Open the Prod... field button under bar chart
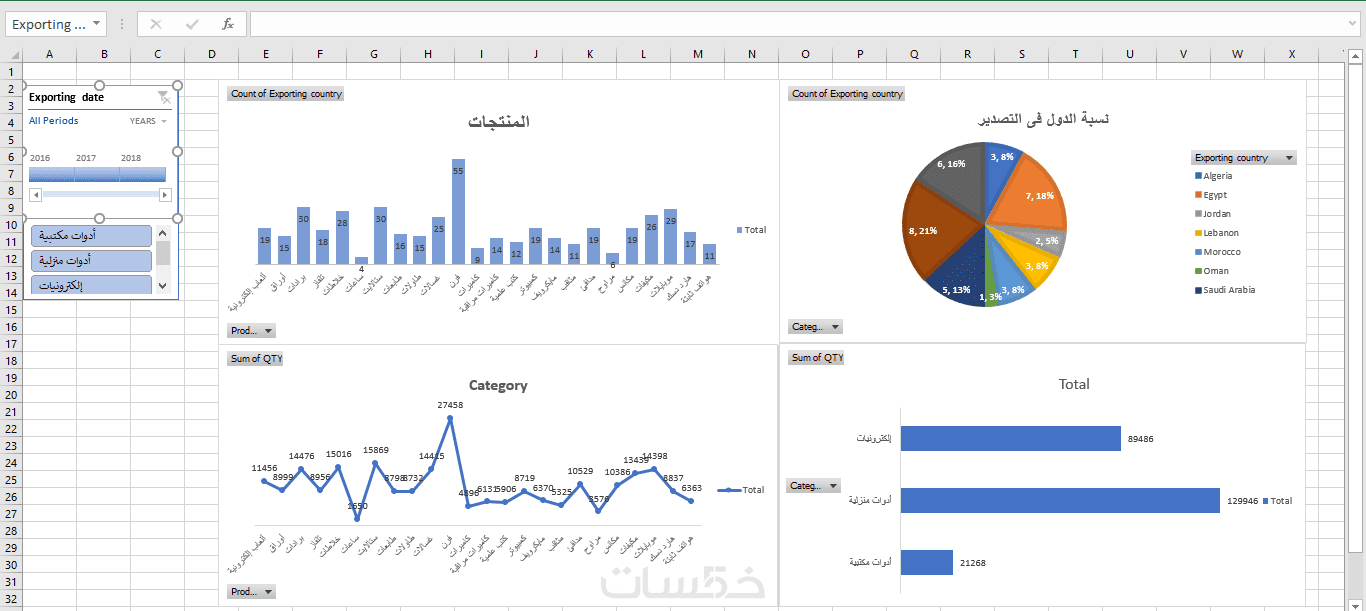Screen dimensions: 1366x611 pyautogui.click(x=251, y=331)
